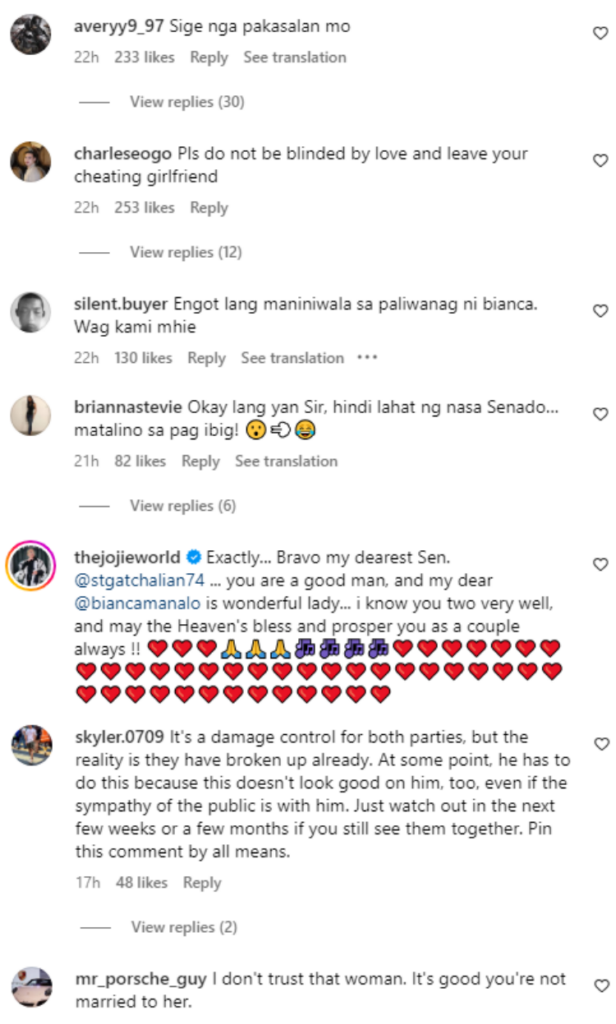Reply to skyler.0709's comment
616x1024 pixels.
202,883
